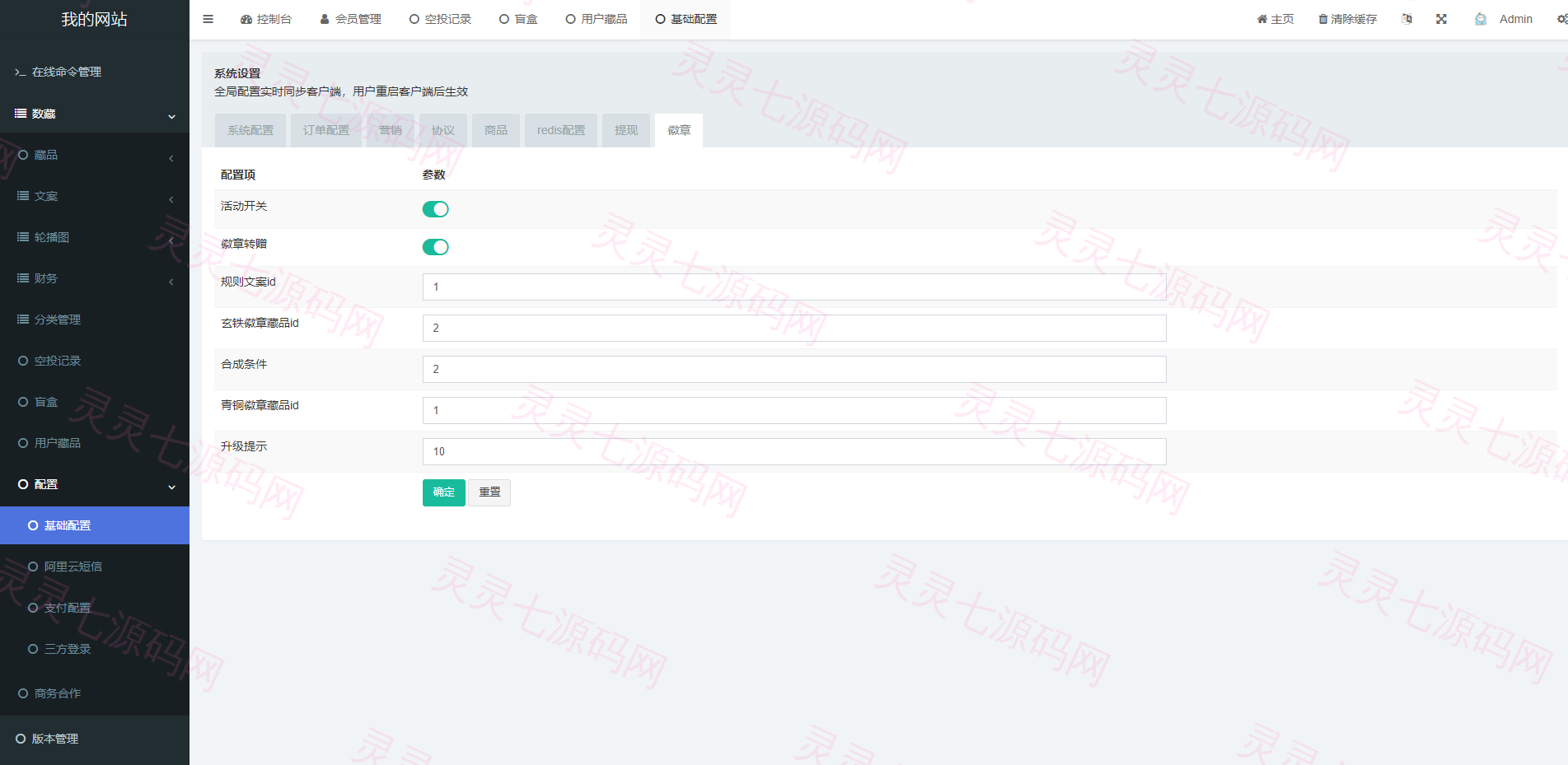
Task: Open 盲盒 in the sidebar
Action: [95, 402]
